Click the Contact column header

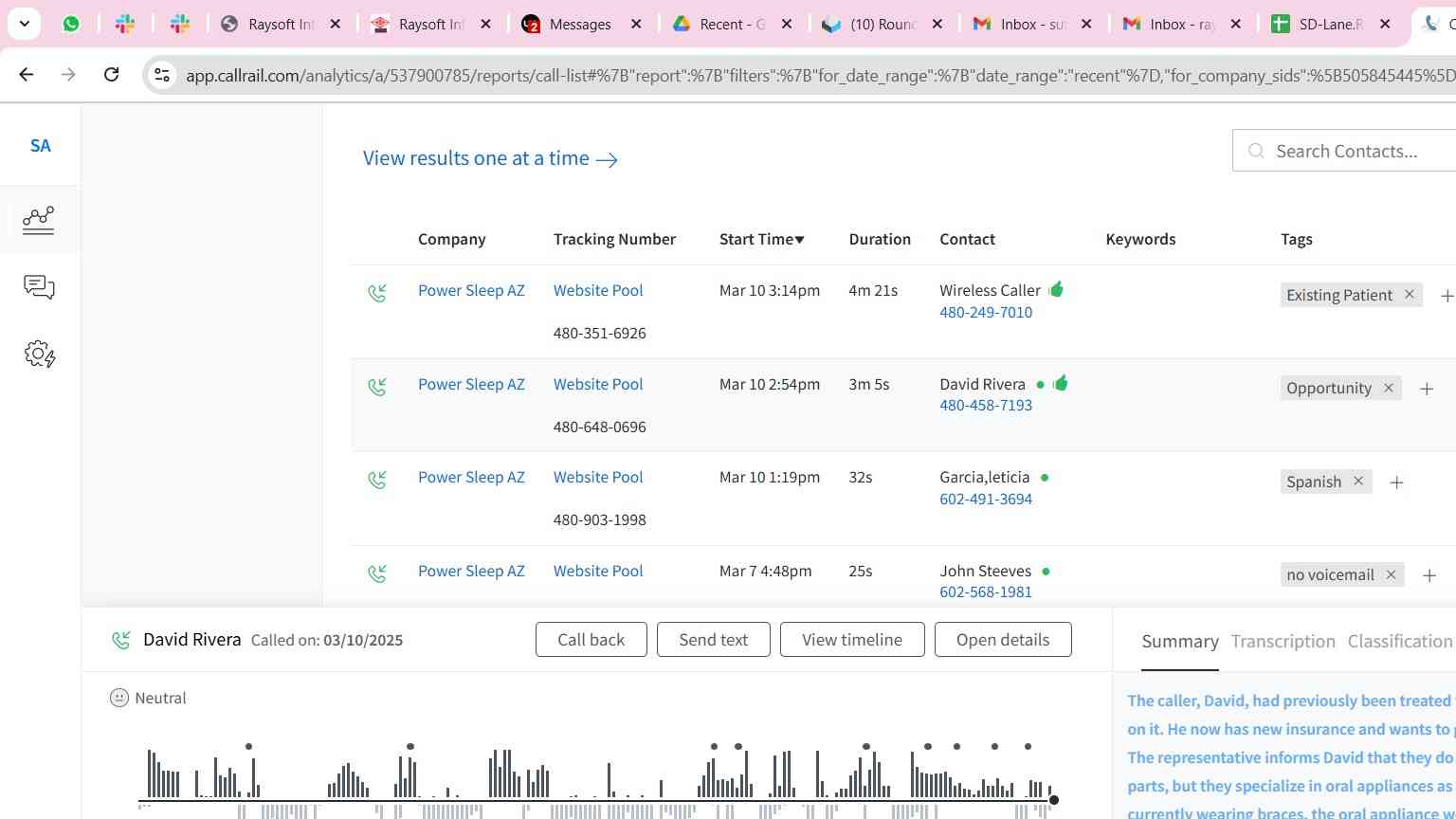click(x=967, y=239)
